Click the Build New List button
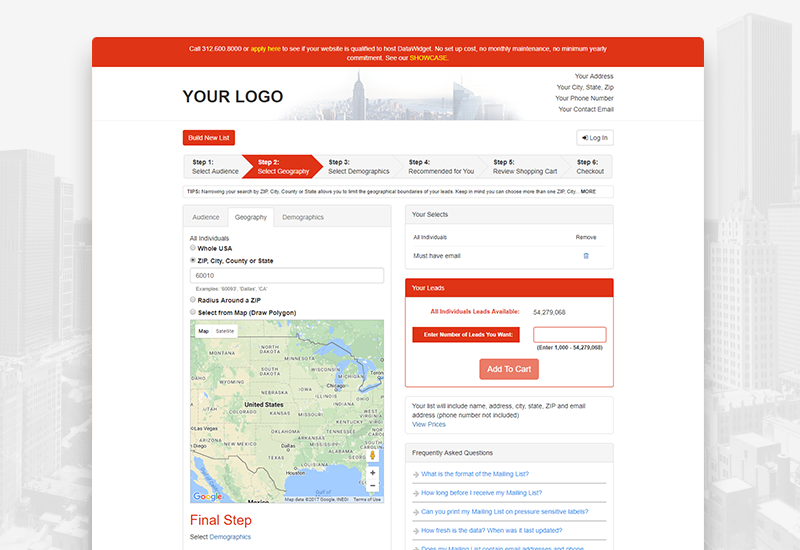This screenshot has height=550, width=800. (x=209, y=138)
